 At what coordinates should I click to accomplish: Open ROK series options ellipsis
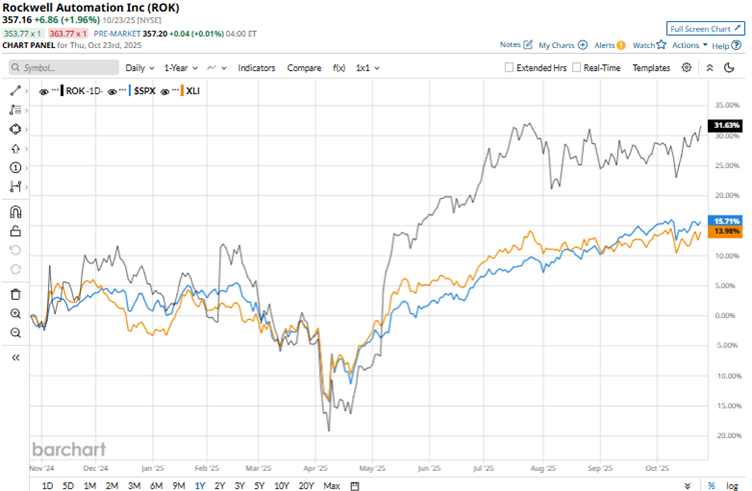pos(55,90)
